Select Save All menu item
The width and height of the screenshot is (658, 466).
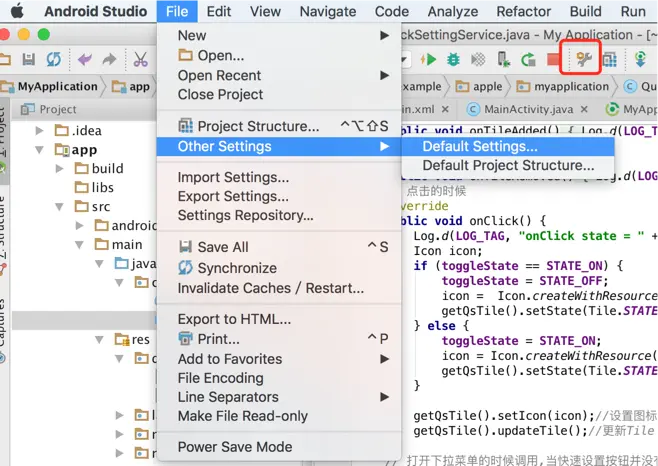pos(279,247)
